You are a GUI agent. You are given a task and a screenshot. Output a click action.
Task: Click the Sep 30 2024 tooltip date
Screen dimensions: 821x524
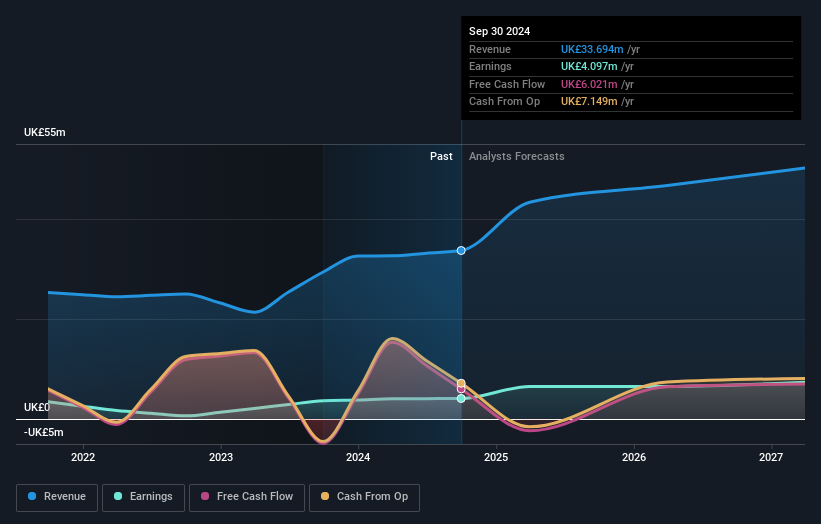pyautogui.click(x=500, y=31)
